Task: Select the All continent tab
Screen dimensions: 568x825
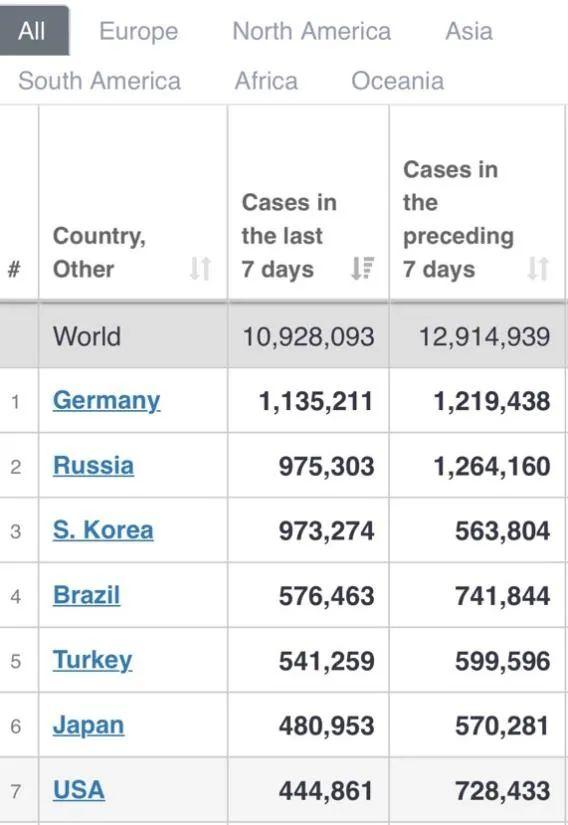Action: coord(33,31)
